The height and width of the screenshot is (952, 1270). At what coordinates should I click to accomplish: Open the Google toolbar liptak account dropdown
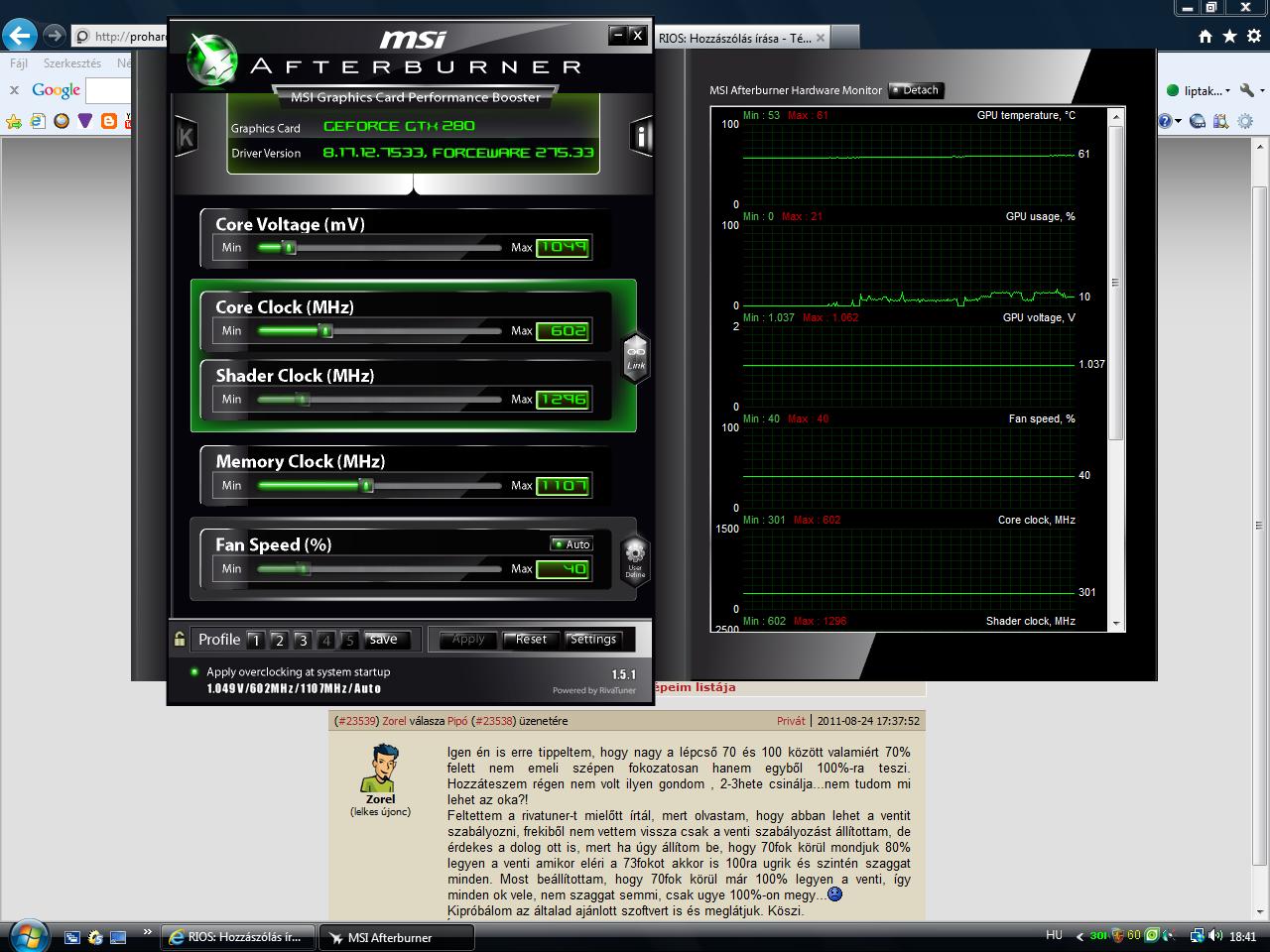(x=1199, y=90)
